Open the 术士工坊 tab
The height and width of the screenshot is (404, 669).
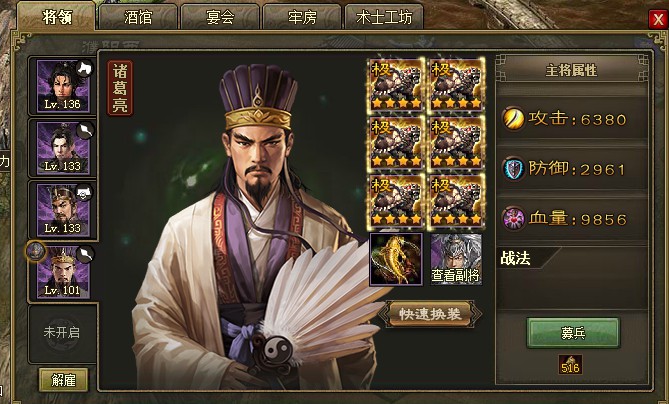[384, 17]
